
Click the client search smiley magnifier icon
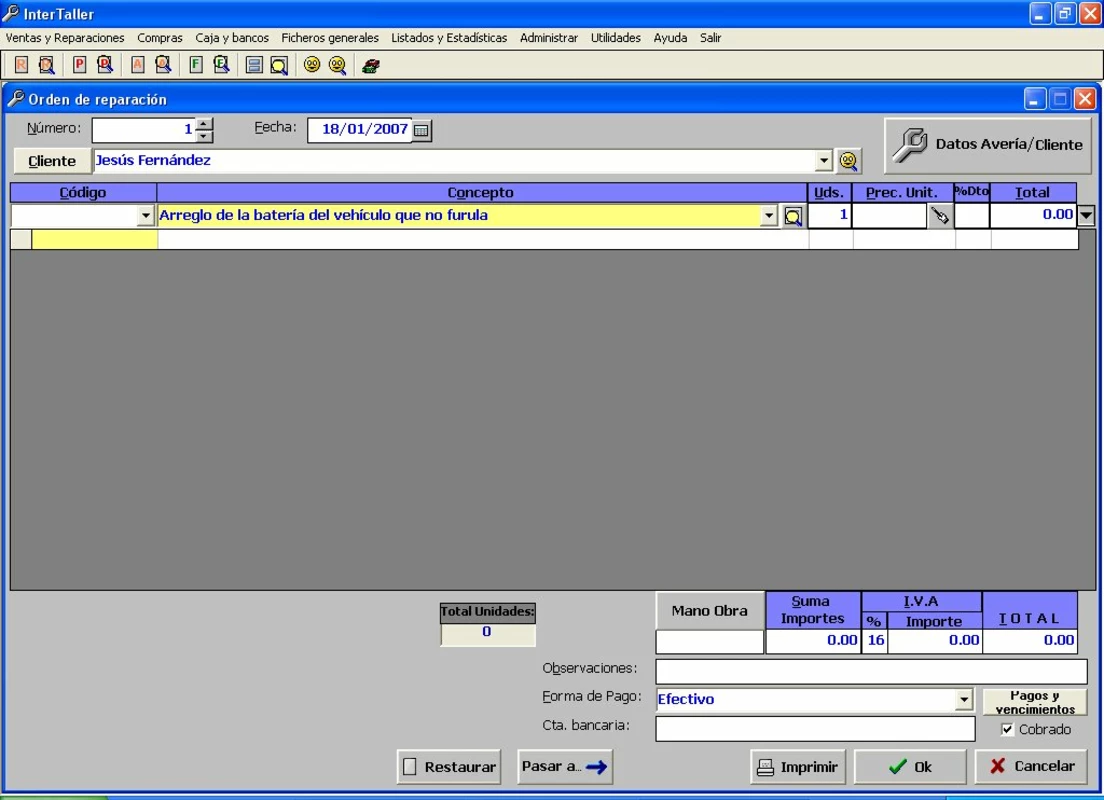click(x=848, y=161)
